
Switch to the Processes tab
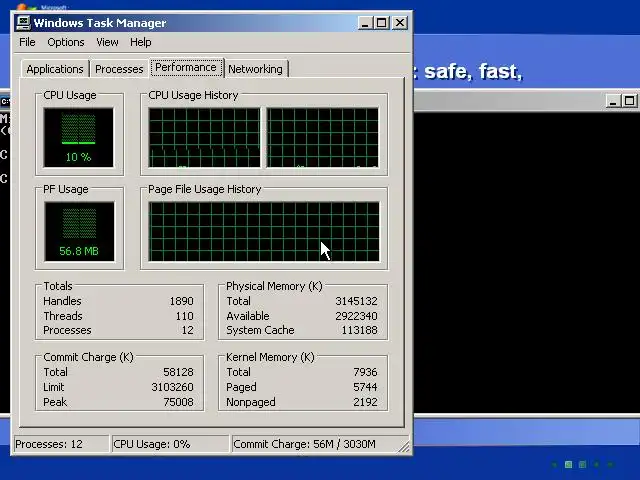119,69
